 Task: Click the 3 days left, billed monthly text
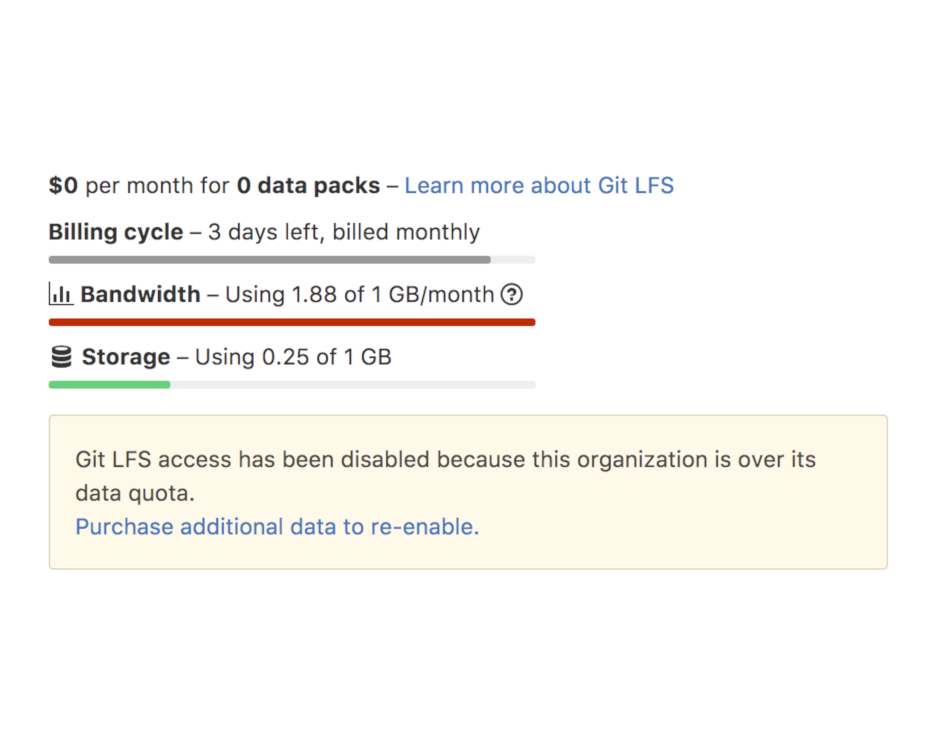pos(344,232)
